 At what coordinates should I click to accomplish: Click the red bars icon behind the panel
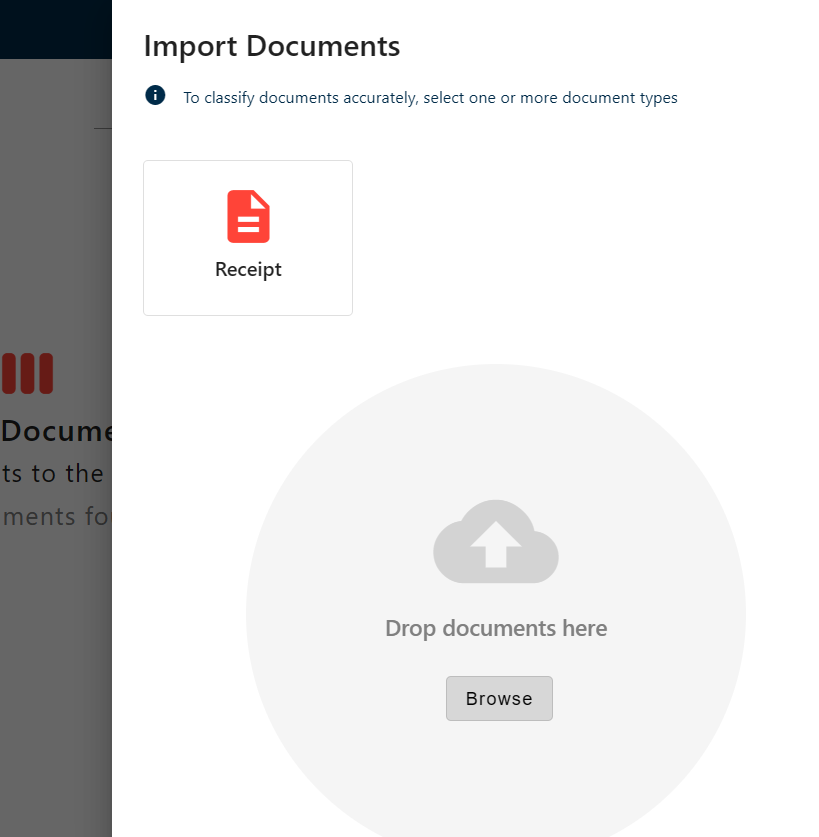point(27,373)
